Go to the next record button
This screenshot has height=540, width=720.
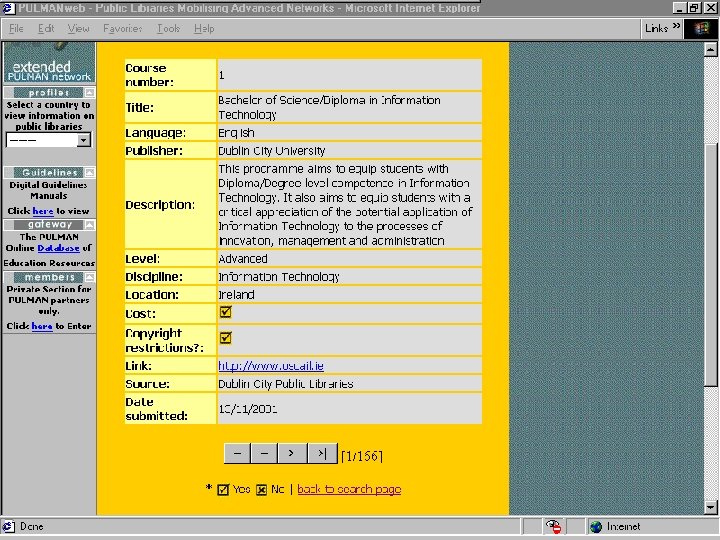pos(291,454)
